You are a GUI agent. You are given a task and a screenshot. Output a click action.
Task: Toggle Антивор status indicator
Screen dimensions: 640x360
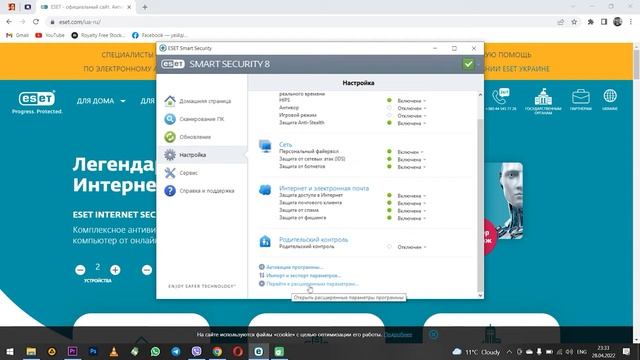coord(389,108)
